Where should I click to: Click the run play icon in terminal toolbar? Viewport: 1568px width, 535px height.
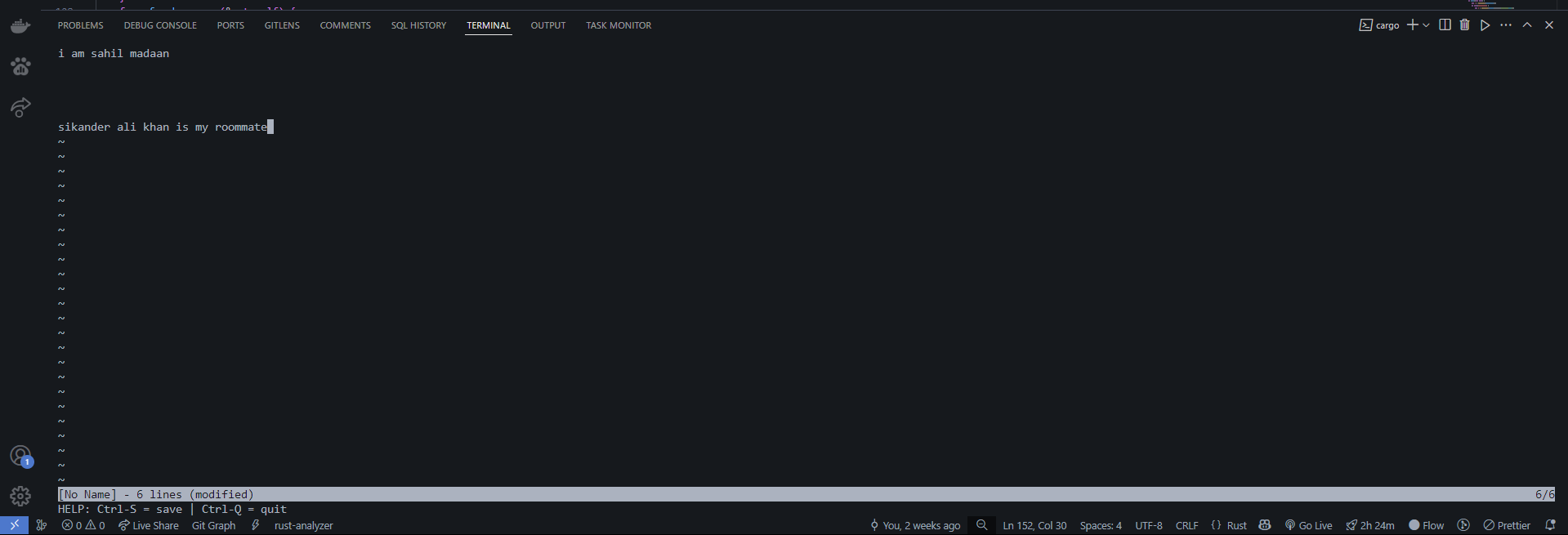(1485, 25)
